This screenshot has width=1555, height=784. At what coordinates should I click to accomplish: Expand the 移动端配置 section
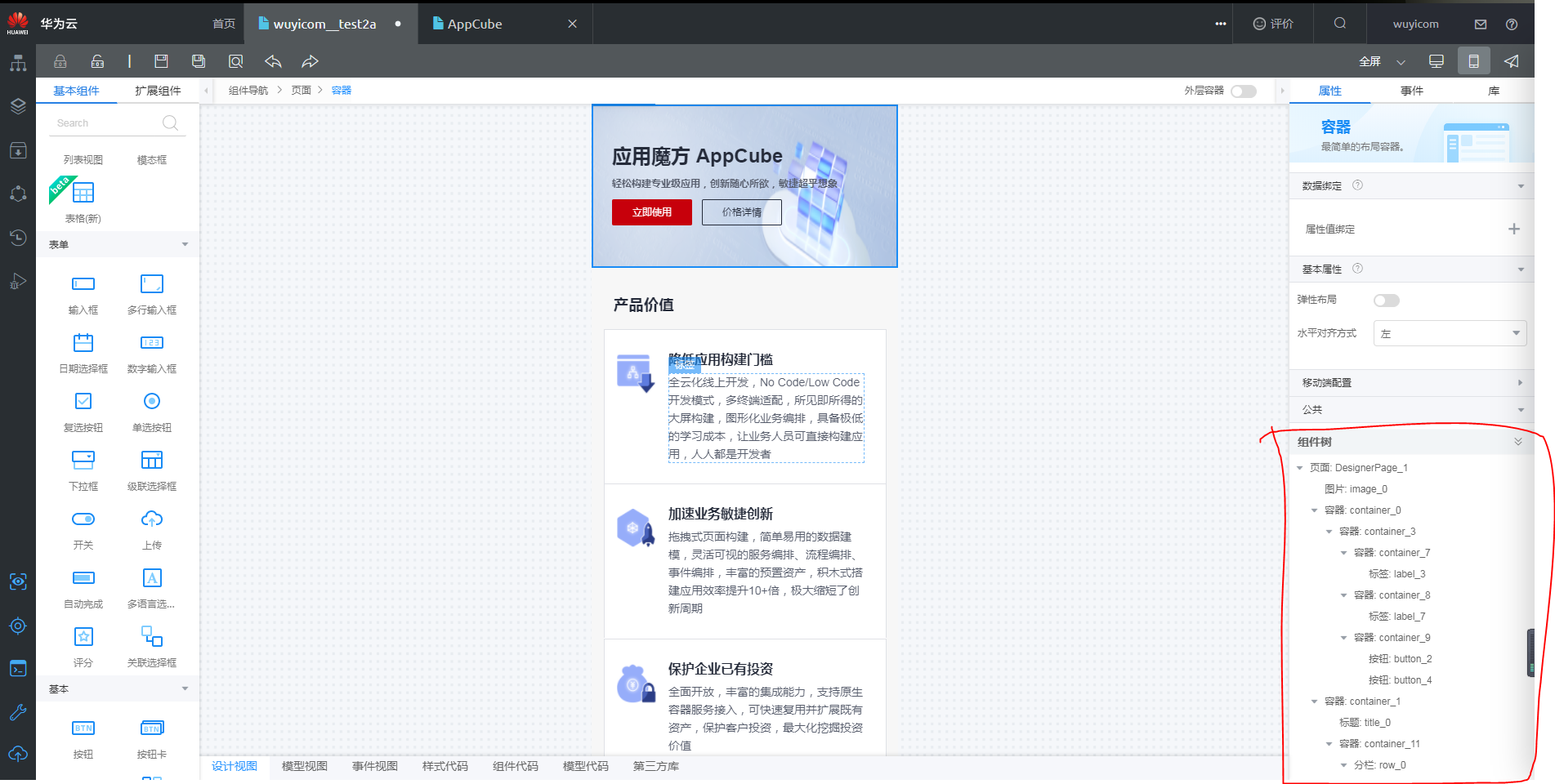1521,382
